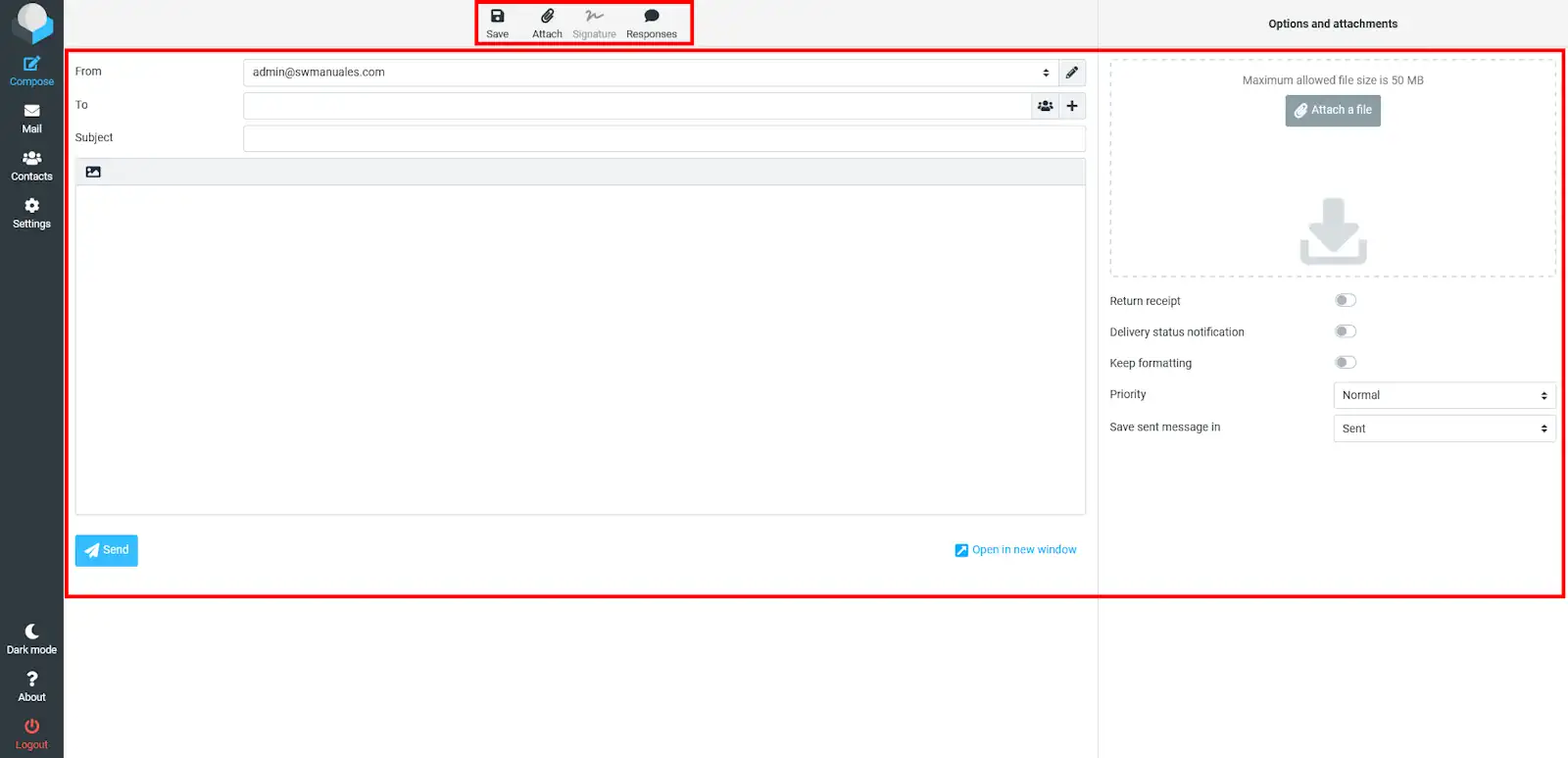Open Contacts from the sidebar
This screenshot has width=1568, height=758.
[31, 166]
